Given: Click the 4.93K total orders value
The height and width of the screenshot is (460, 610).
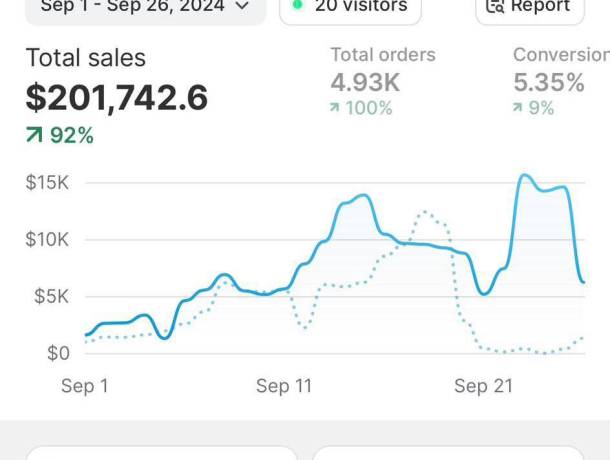Looking at the screenshot, I should 365,83.
